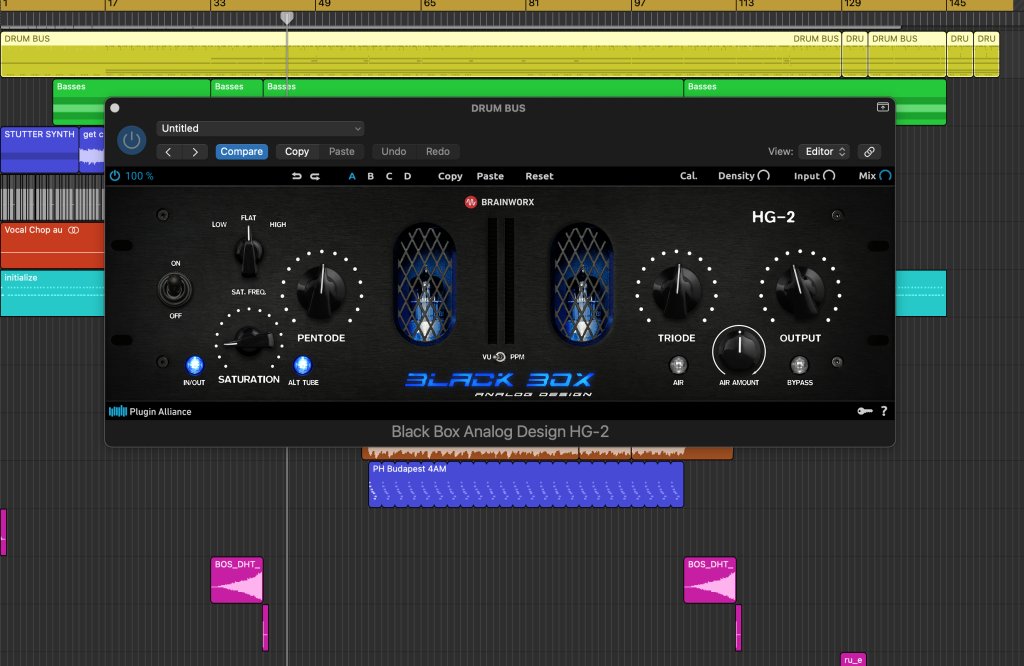
Task: Adjust the Mix mini knob
Action: tap(885, 176)
